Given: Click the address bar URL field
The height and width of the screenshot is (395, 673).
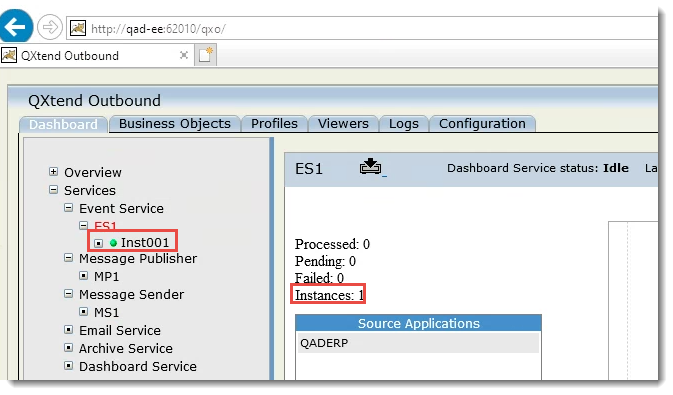Looking at the screenshot, I should 362,28.
